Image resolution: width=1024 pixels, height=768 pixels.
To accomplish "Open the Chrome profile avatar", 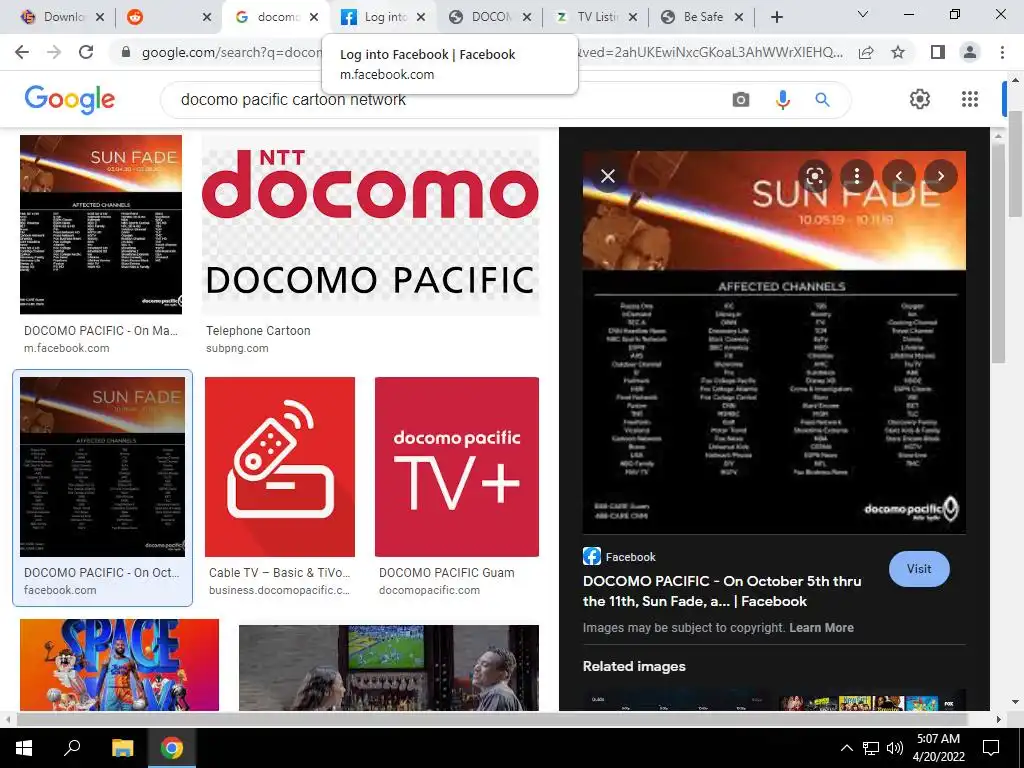I will point(970,52).
